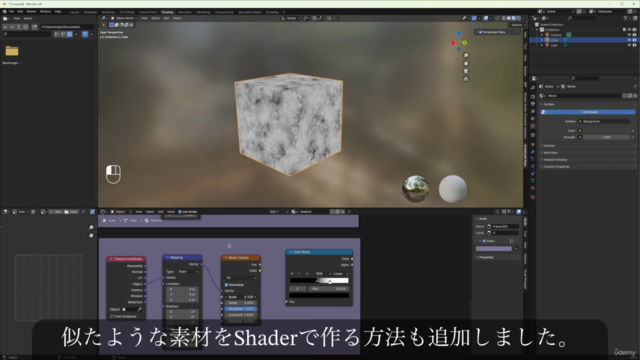This screenshot has width=640, height=360.
Task: Adjust Noise Texture Roughness slider
Action: (x=240, y=309)
